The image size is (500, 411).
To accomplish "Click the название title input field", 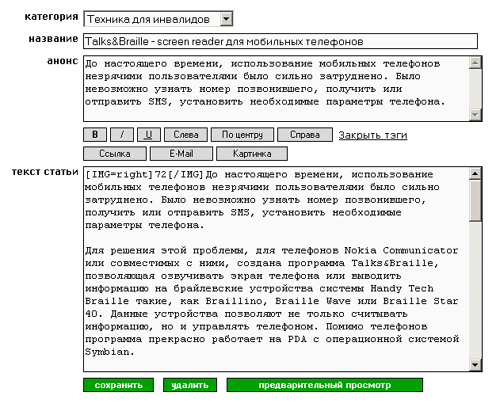I will point(280,41).
